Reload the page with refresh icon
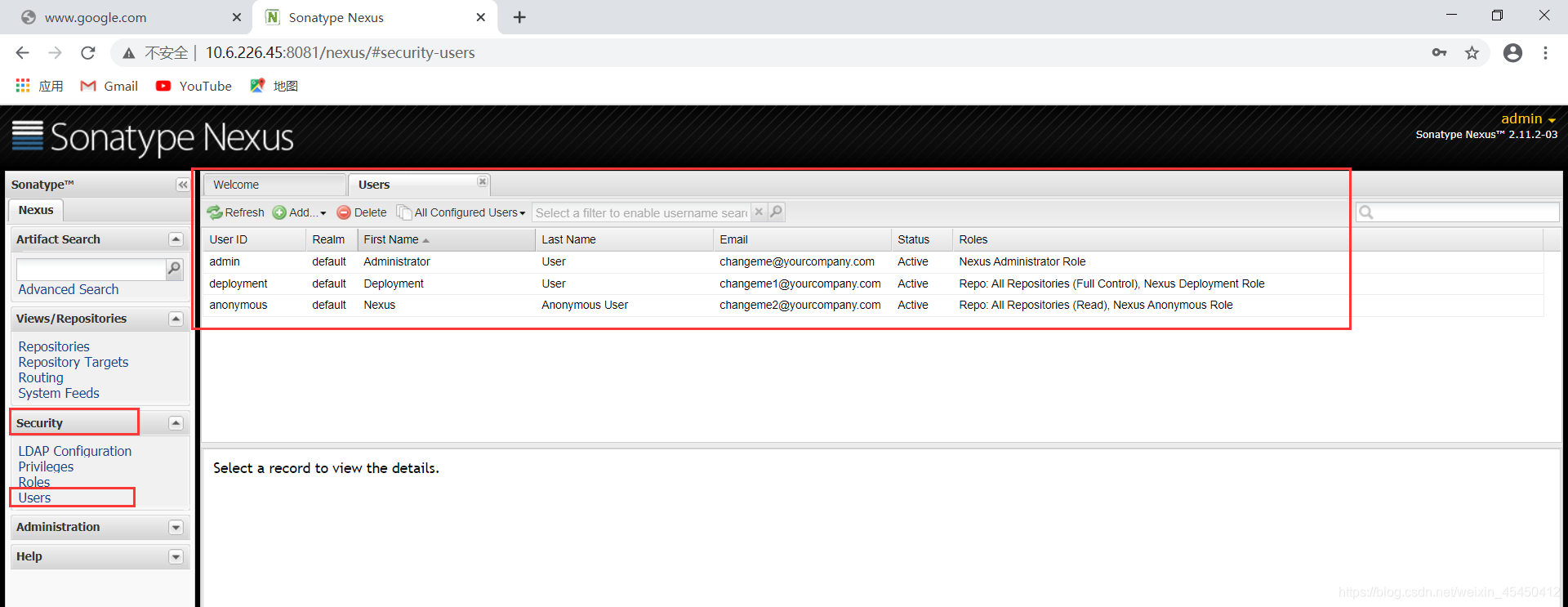Image resolution: width=1568 pixels, height=607 pixels. tap(88, 52)
